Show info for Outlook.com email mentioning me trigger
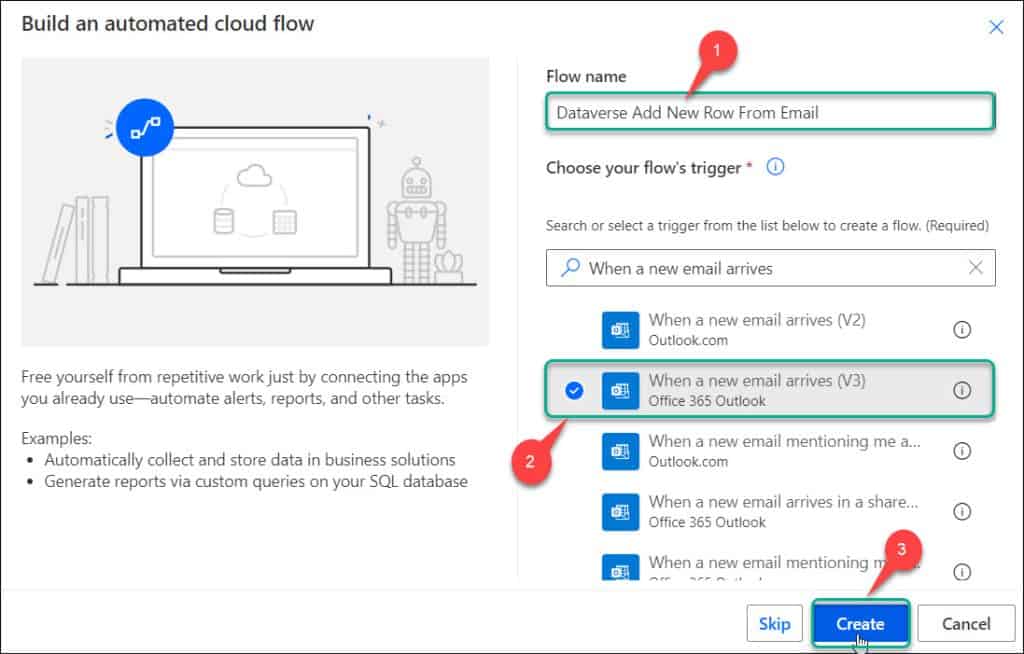 click(x=961, y=451)
